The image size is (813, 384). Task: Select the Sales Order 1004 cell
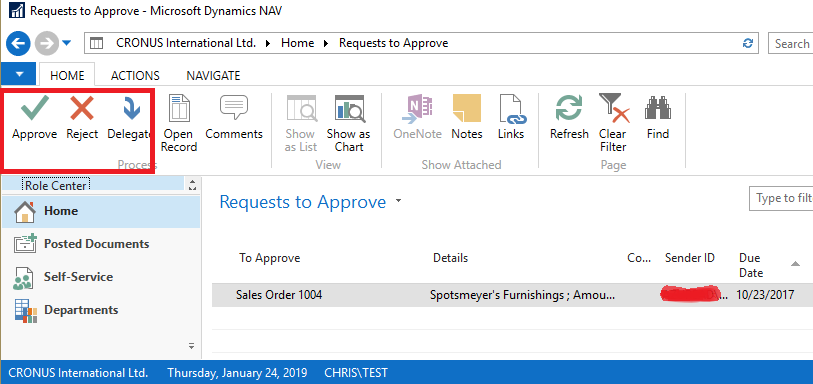[x=279, y=295]
